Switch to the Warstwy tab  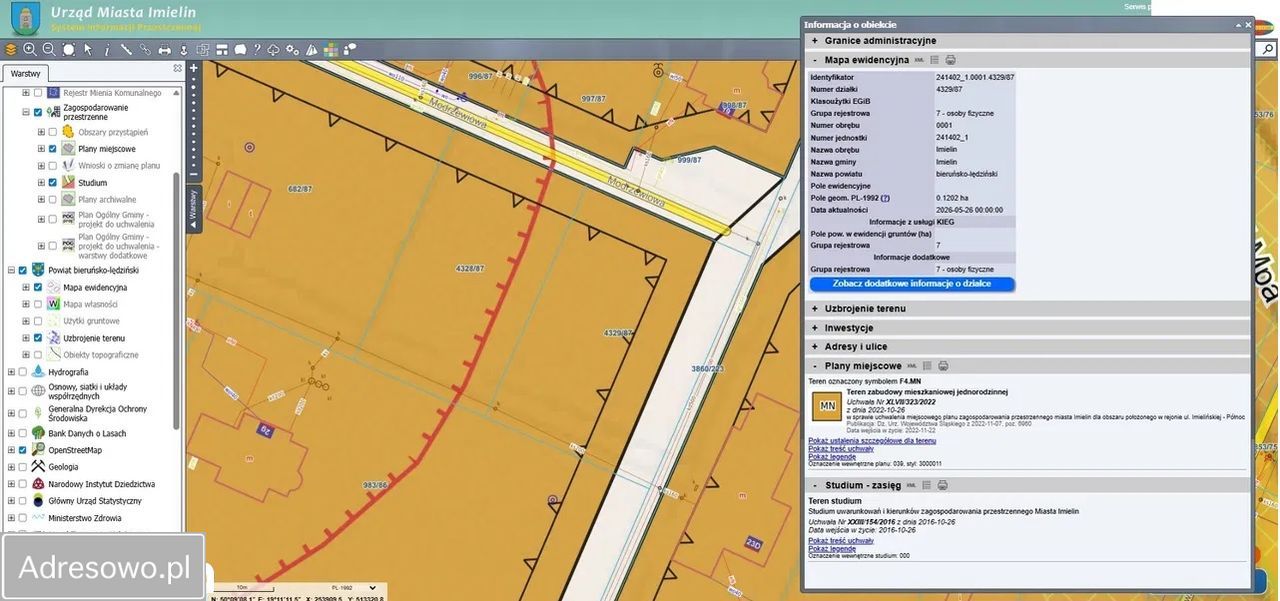pos(26,74)
